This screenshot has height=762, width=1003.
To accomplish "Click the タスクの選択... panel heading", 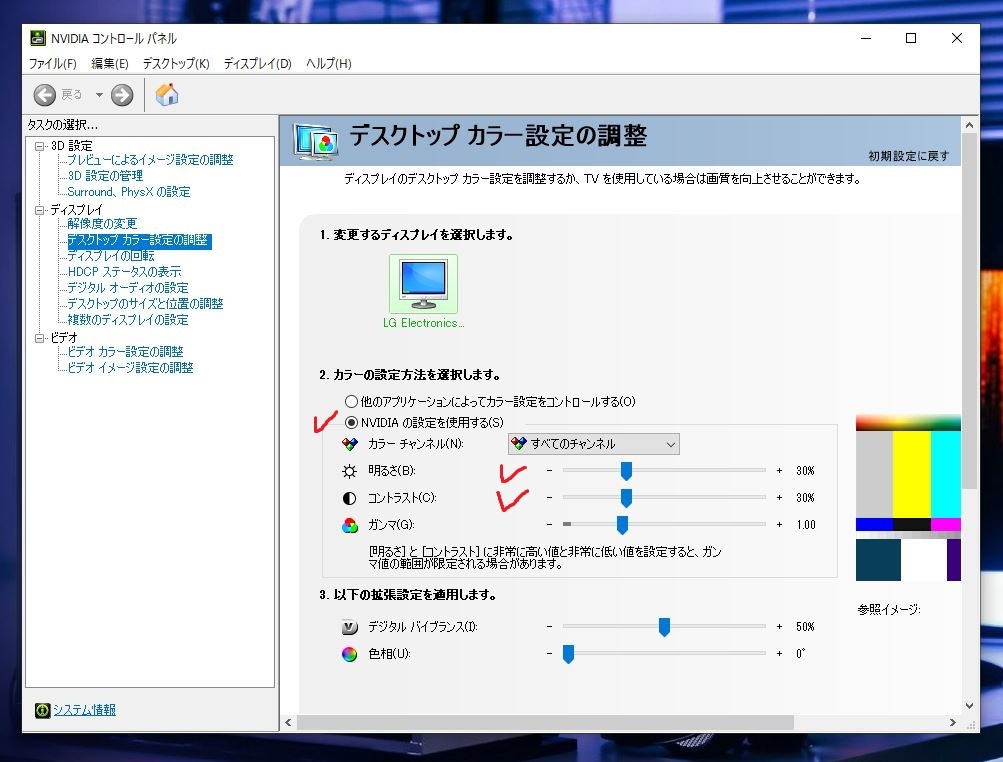I will 62,125.
